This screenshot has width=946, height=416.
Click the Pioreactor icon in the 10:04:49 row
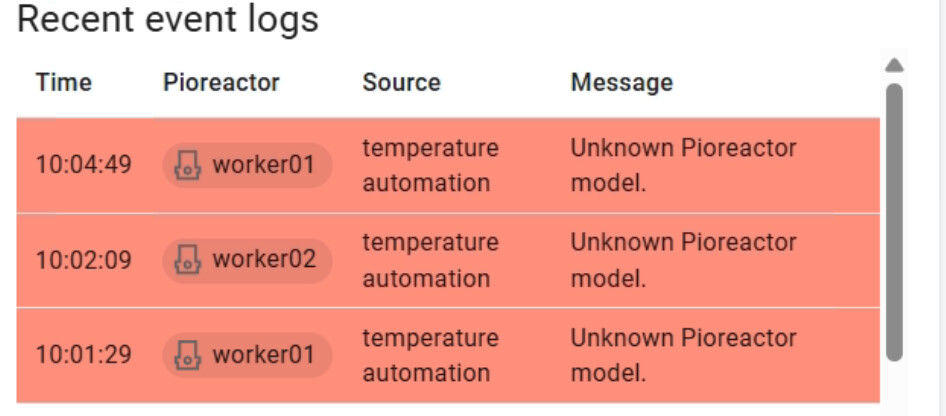[188, 164]
